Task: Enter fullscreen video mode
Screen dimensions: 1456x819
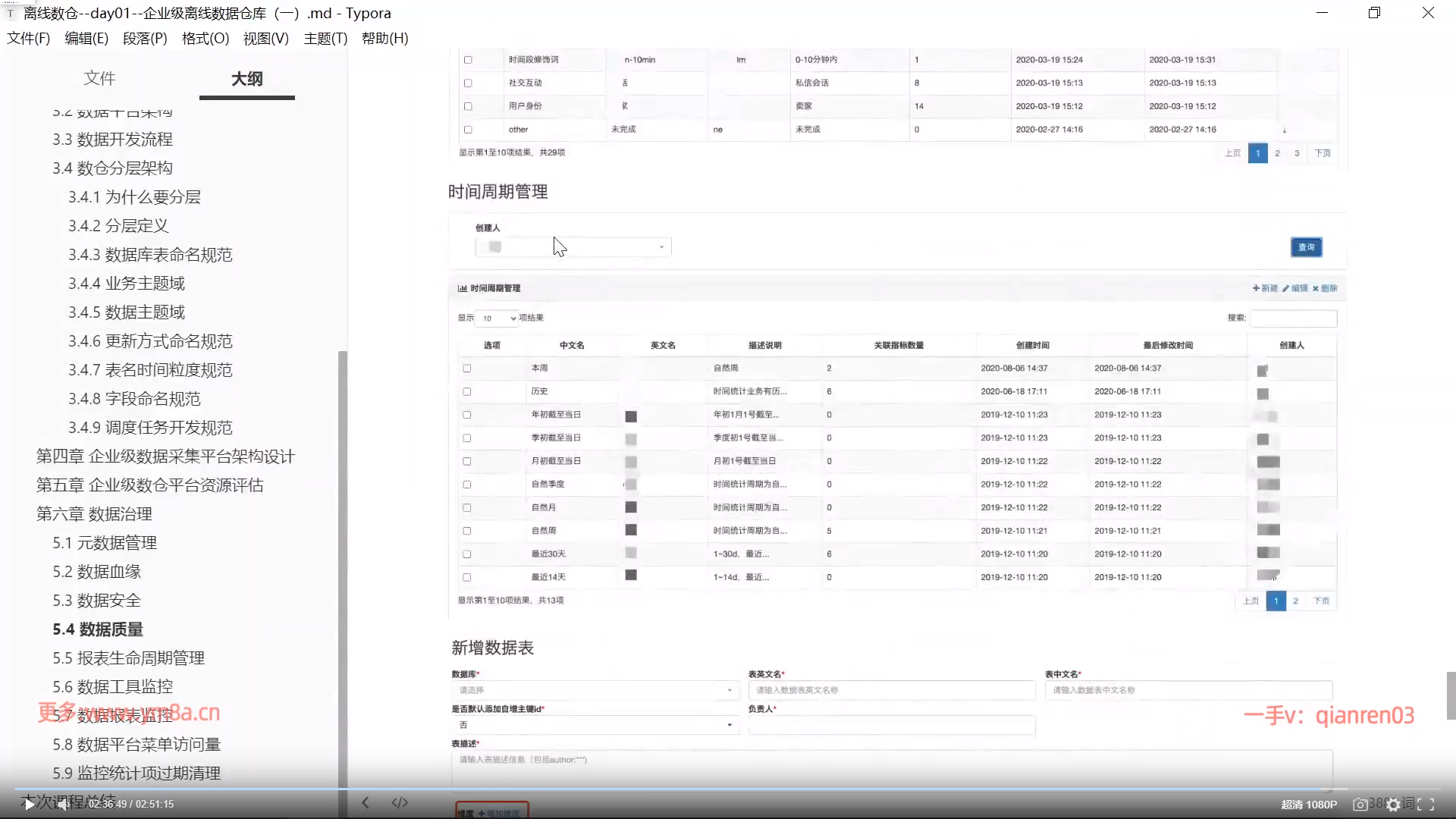Action: coord(1426,805)
